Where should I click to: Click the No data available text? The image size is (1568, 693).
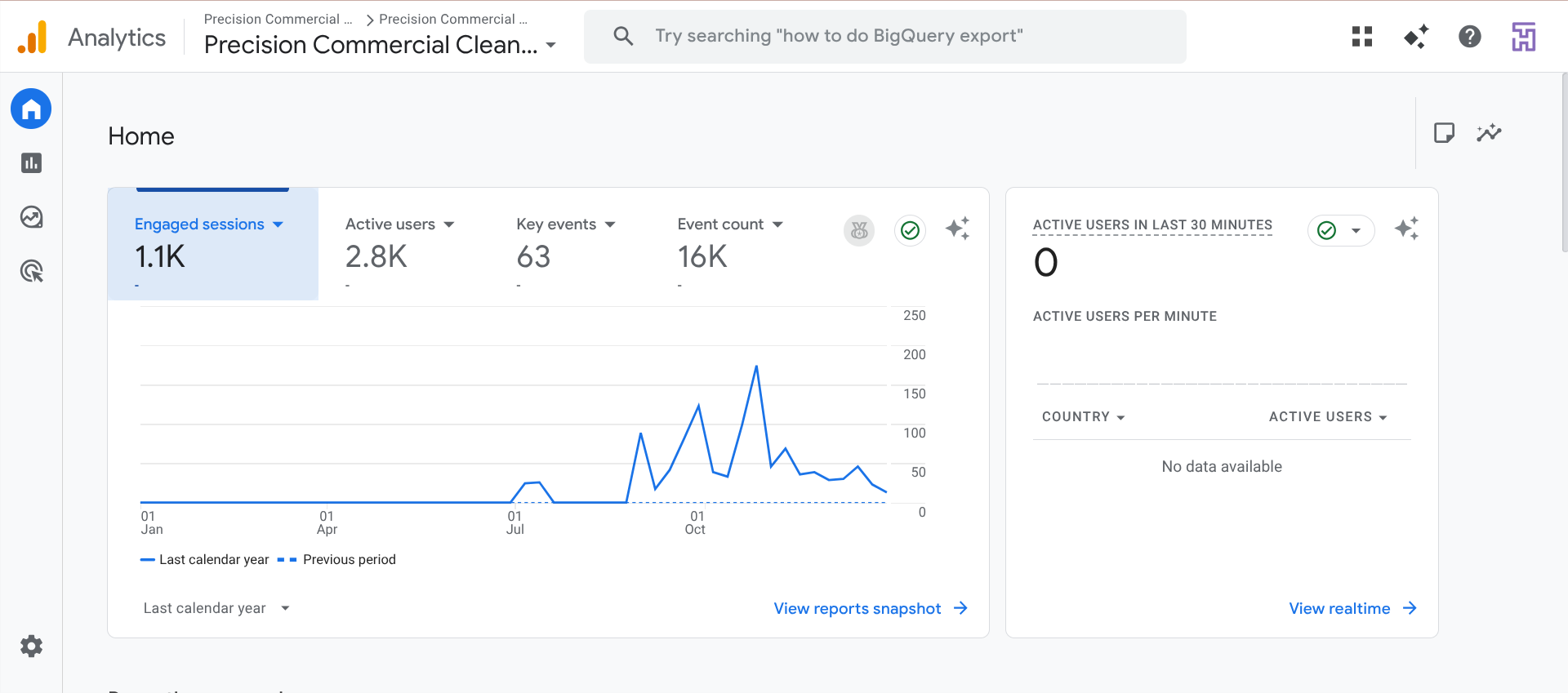(1222, 467)
